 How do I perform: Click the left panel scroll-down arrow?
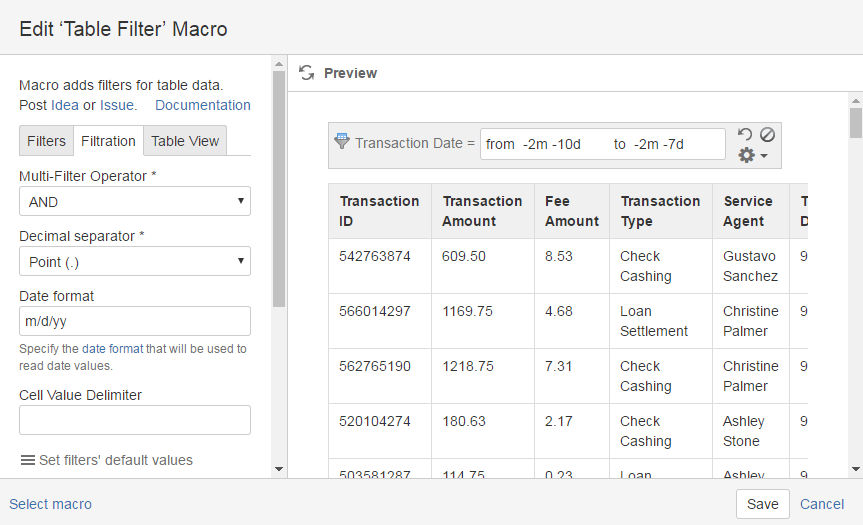coord(279,468)
